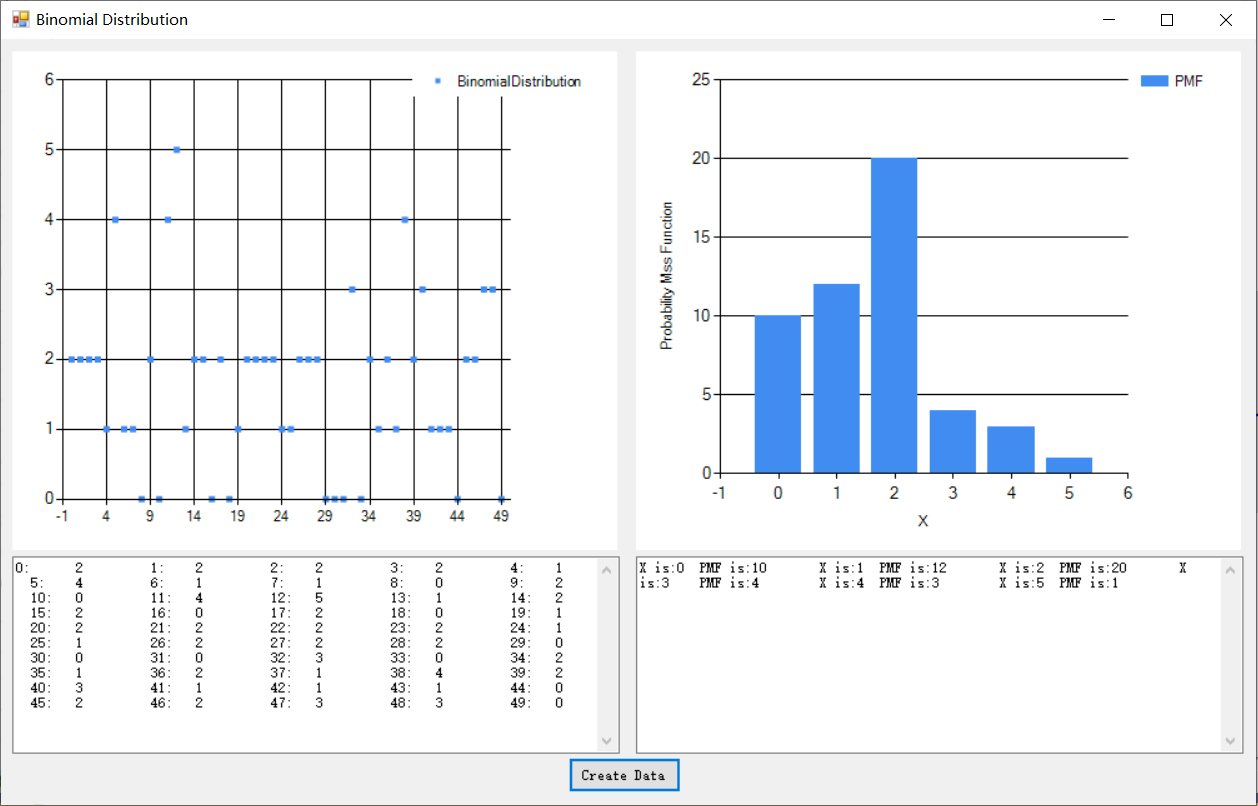Click a scatter point on the zero line

click(x=142, y=497)
